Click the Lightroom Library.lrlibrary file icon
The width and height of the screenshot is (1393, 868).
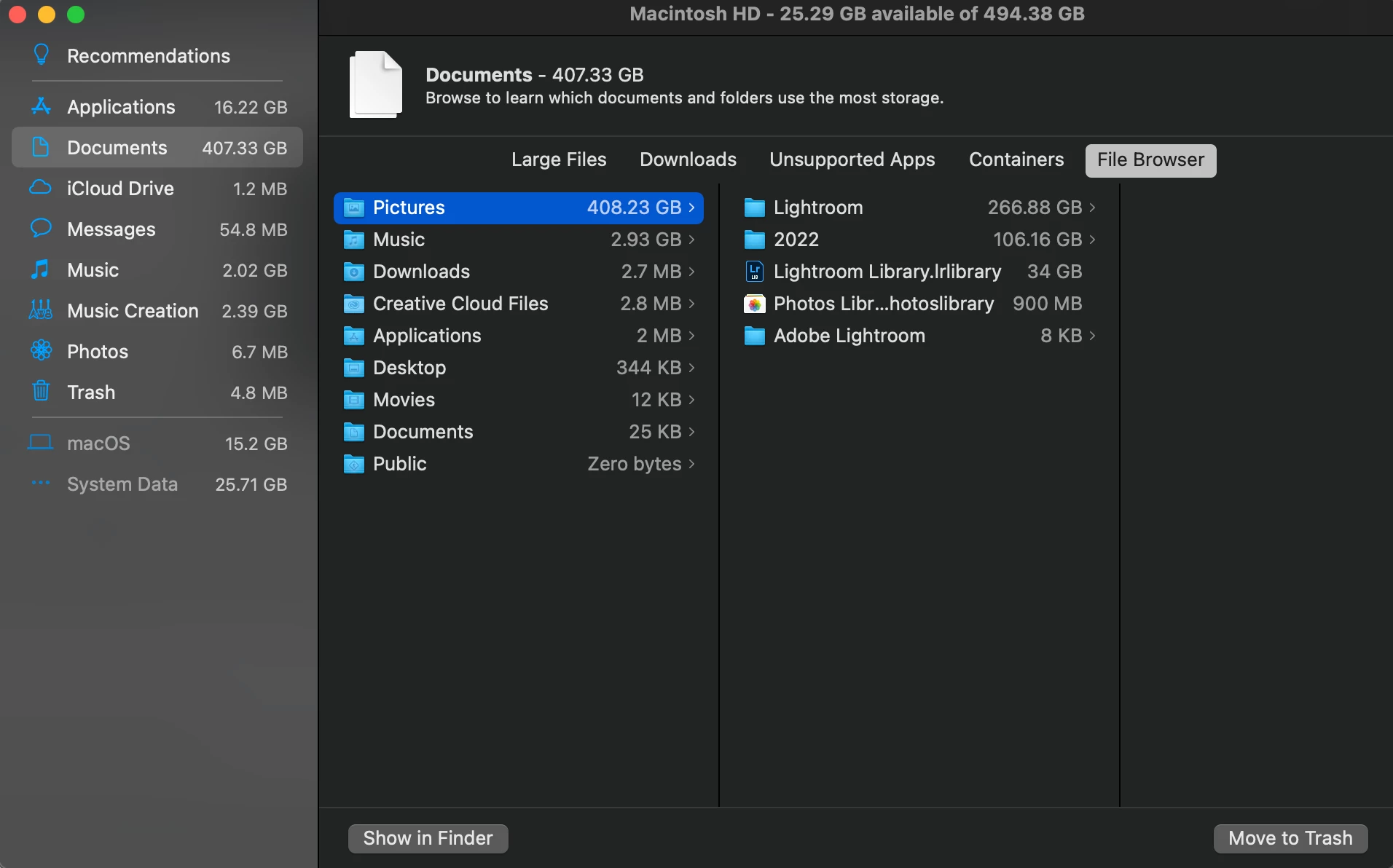coord(755,272)
